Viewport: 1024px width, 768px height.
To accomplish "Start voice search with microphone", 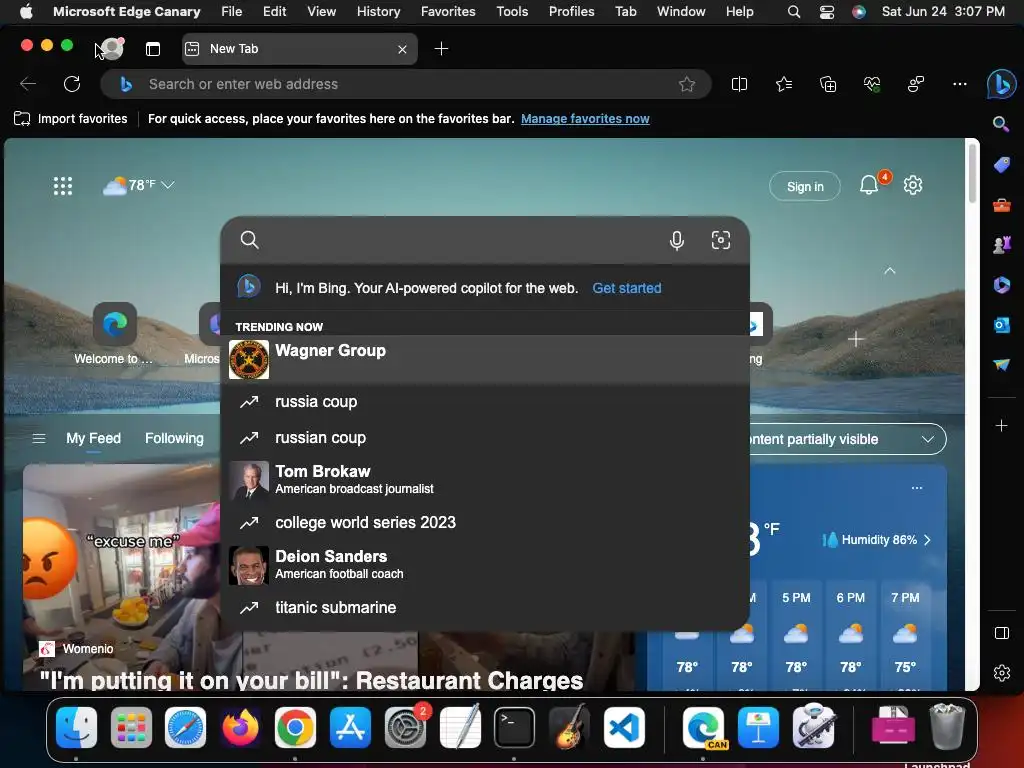I will point(677,240).
